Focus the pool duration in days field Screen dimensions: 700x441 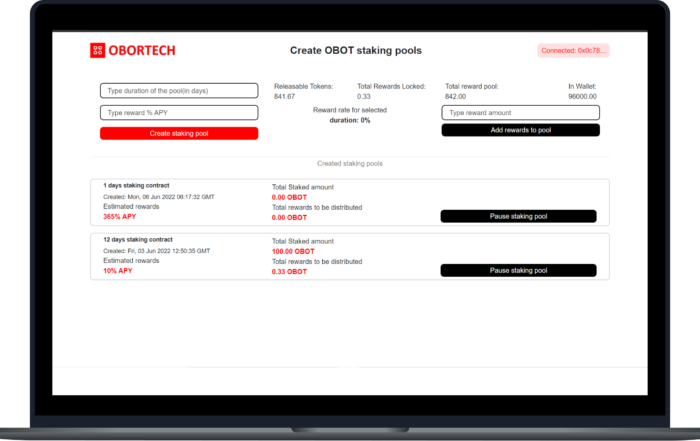click(179, 91)
